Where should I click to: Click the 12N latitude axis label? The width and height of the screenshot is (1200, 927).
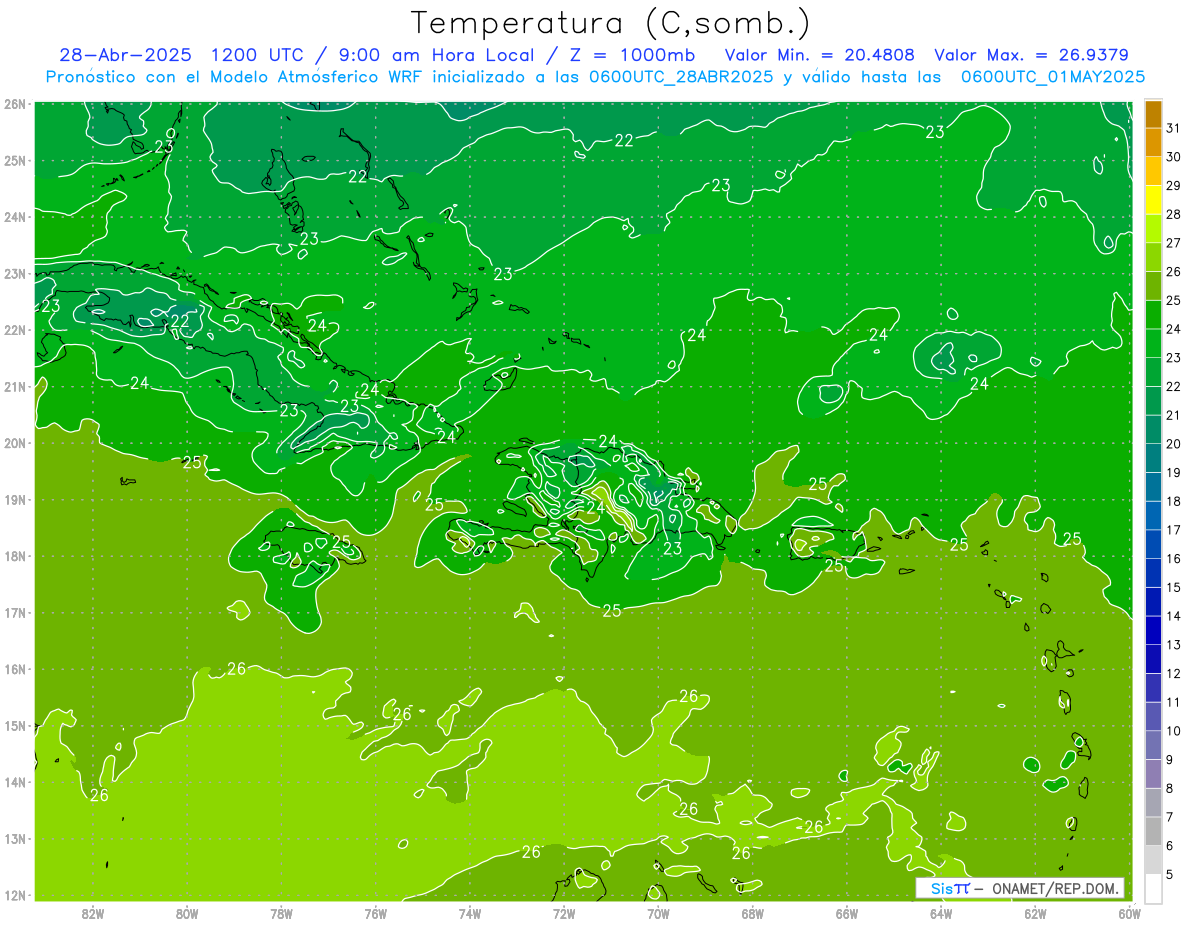click(x=15, y=894)
